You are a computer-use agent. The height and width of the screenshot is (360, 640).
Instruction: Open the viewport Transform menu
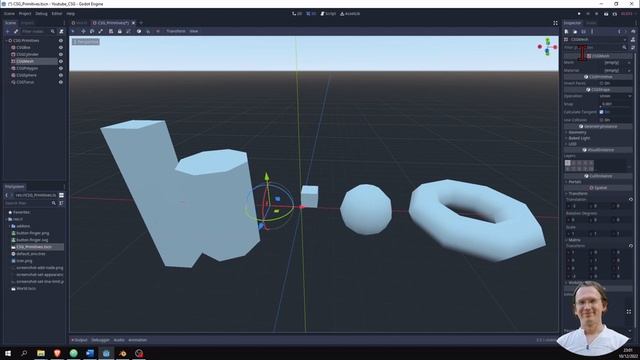pyautogui.click(x=176, y=31)
